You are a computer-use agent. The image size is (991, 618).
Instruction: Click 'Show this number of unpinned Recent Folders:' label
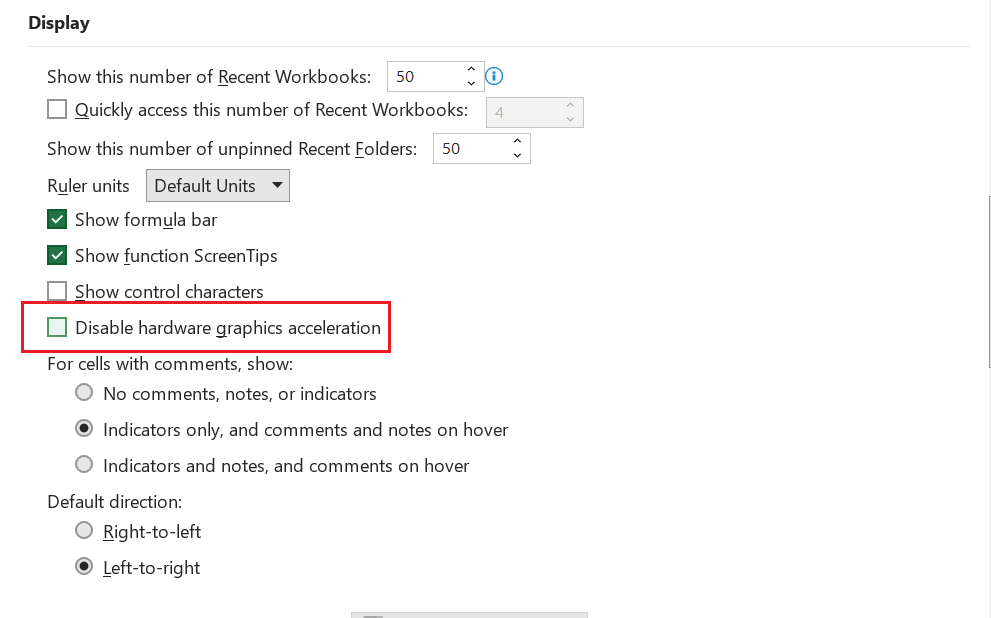point(232,148)
